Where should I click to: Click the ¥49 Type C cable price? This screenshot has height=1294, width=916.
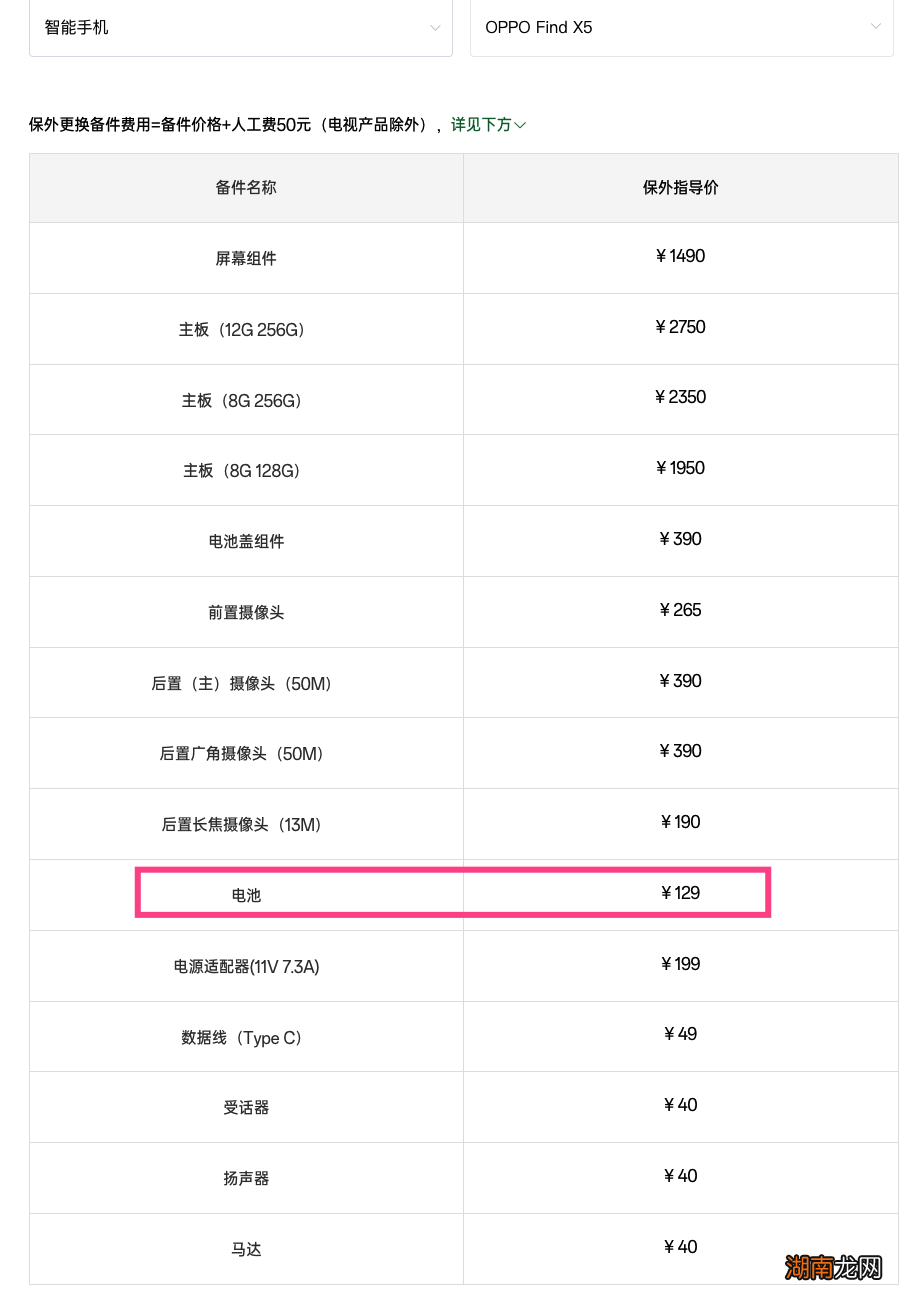pyautogui.click(x=680, y=1034)
